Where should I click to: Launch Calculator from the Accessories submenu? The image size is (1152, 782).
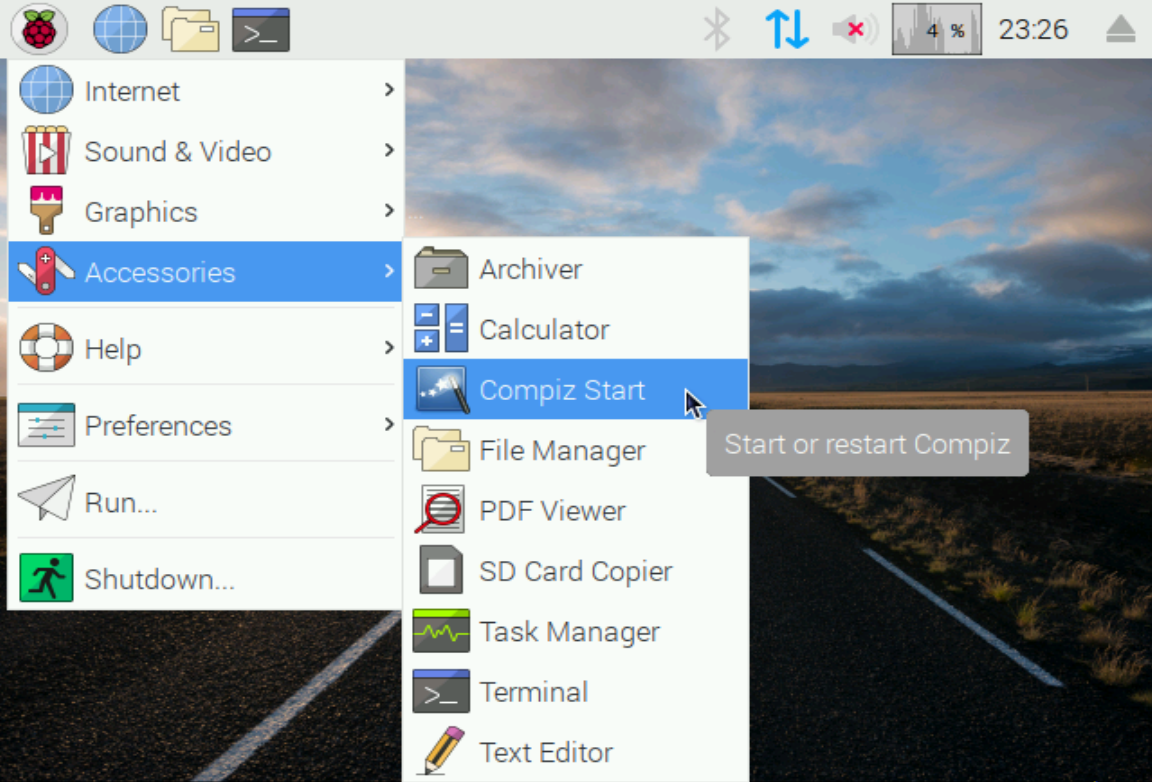pyautogui.click(x=576, y=329)
